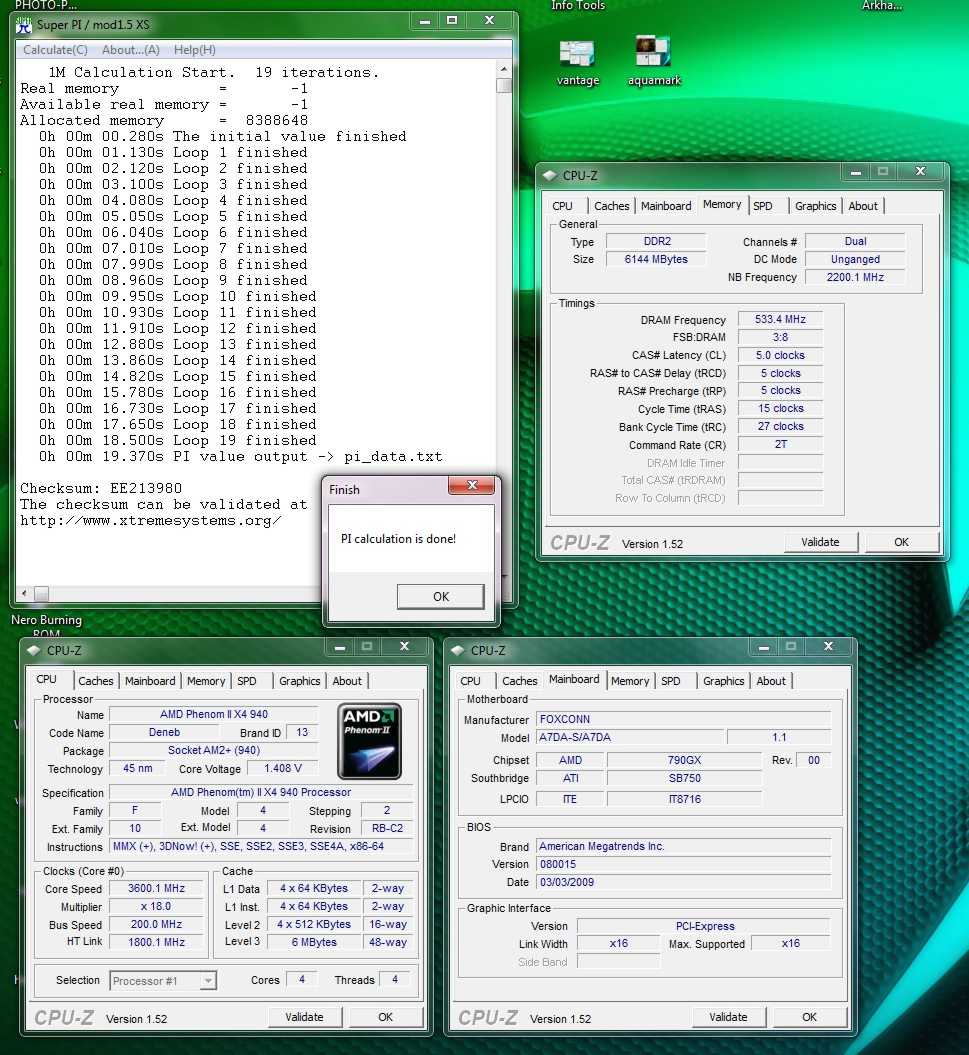
Task: Click the BIOS Date value 03/03/2009
Action: (683, 882)
